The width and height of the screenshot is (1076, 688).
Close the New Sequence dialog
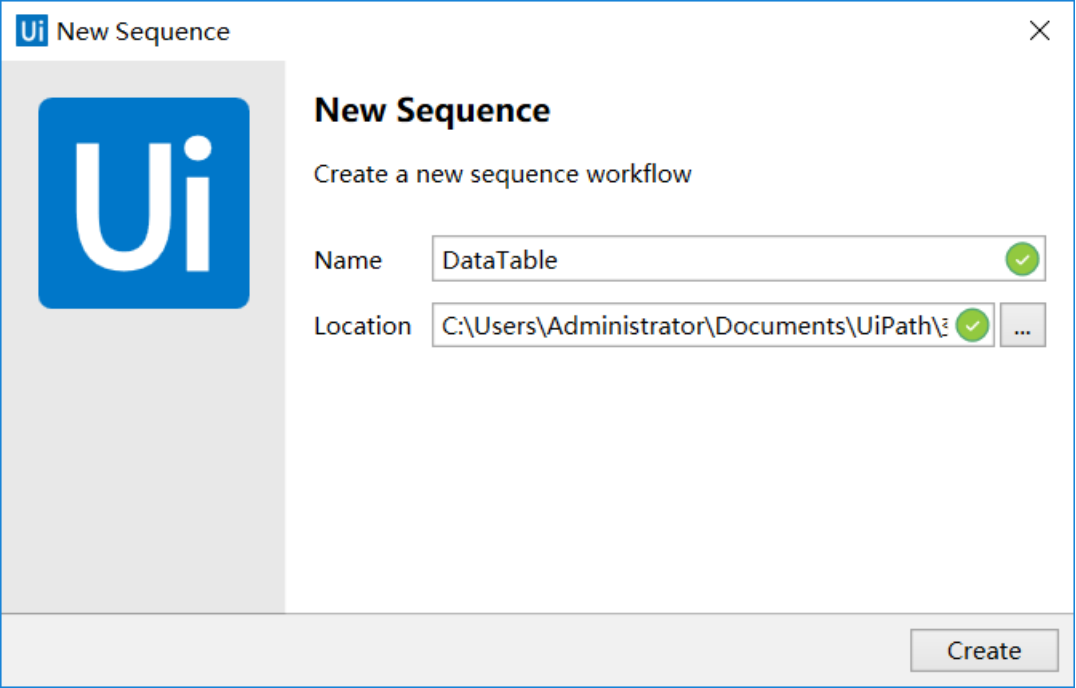click(1040, 31)
